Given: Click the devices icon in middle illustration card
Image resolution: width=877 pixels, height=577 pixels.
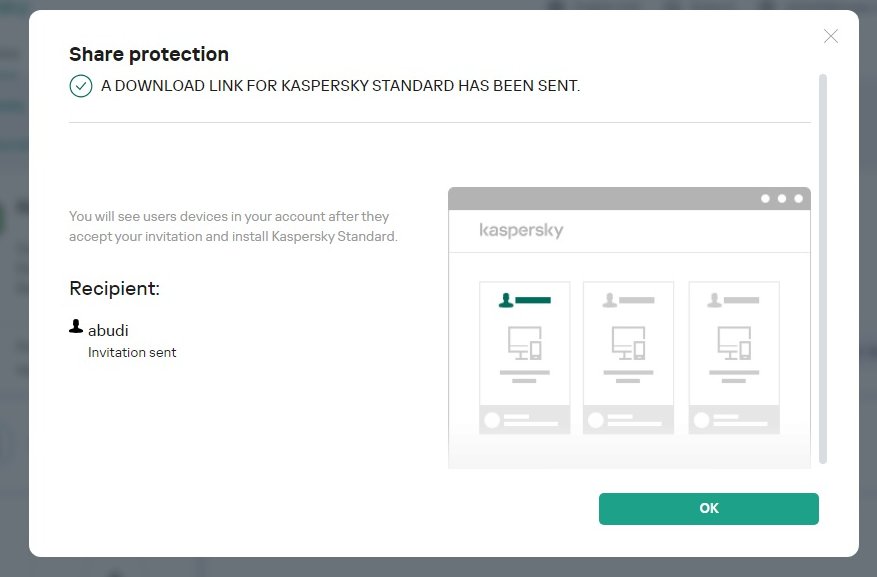Looking at the screenshot, I should pyautogui.click(x=628, y=343).
